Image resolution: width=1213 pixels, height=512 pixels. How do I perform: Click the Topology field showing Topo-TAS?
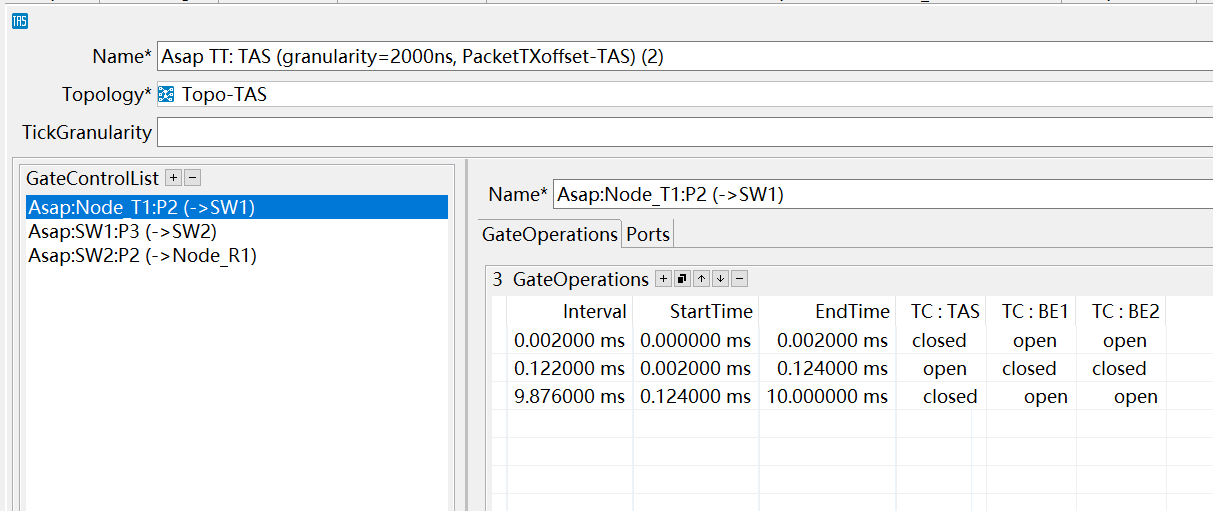[680, 95]
